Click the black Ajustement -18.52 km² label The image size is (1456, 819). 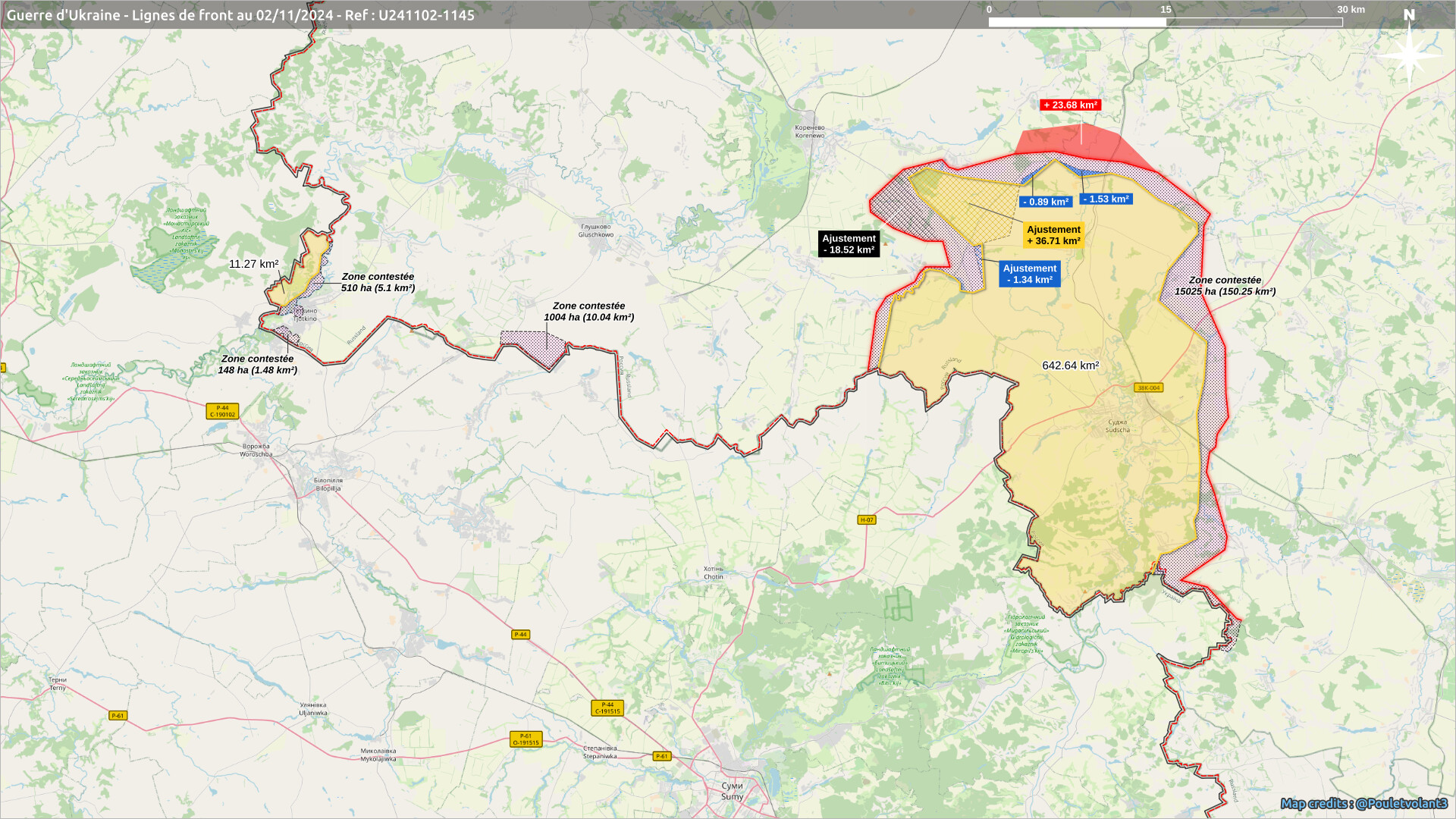[849, 244]
